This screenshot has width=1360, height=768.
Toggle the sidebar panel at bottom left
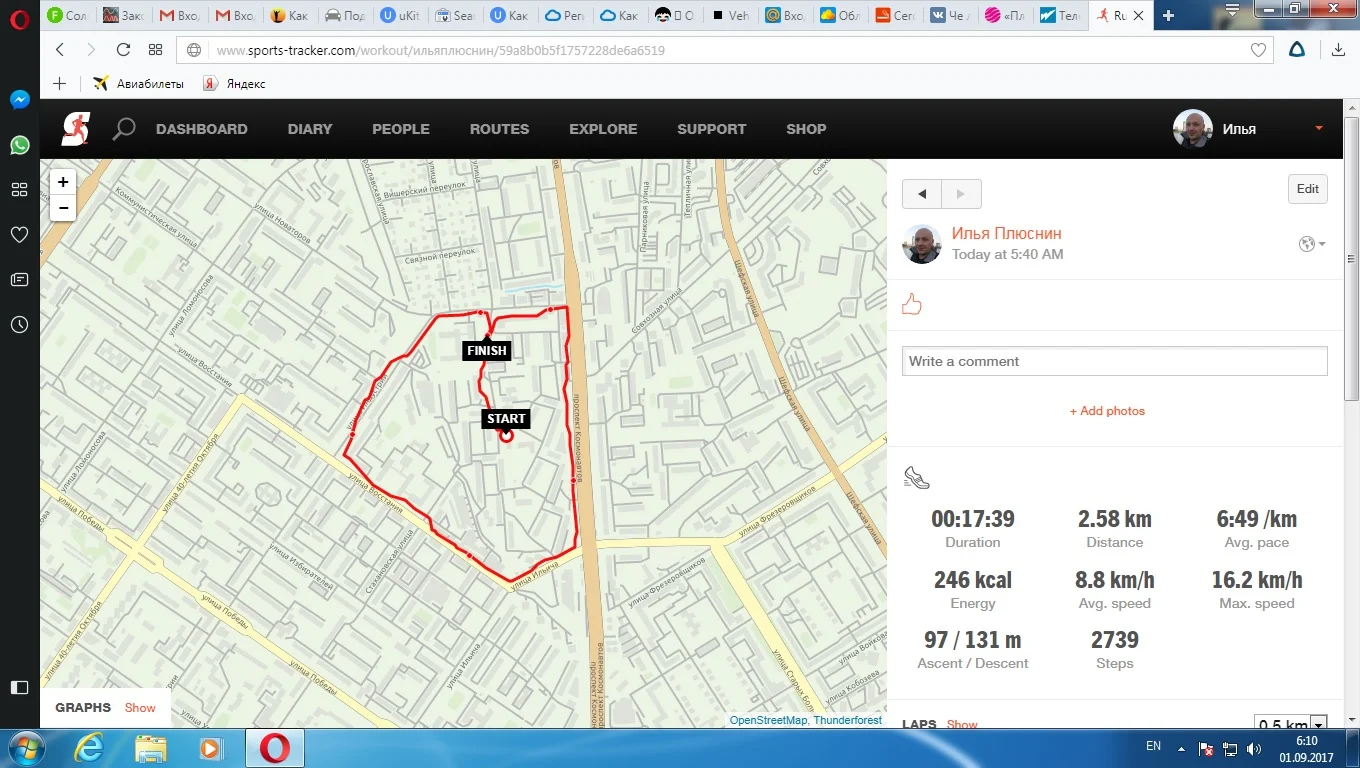(19, 687)
